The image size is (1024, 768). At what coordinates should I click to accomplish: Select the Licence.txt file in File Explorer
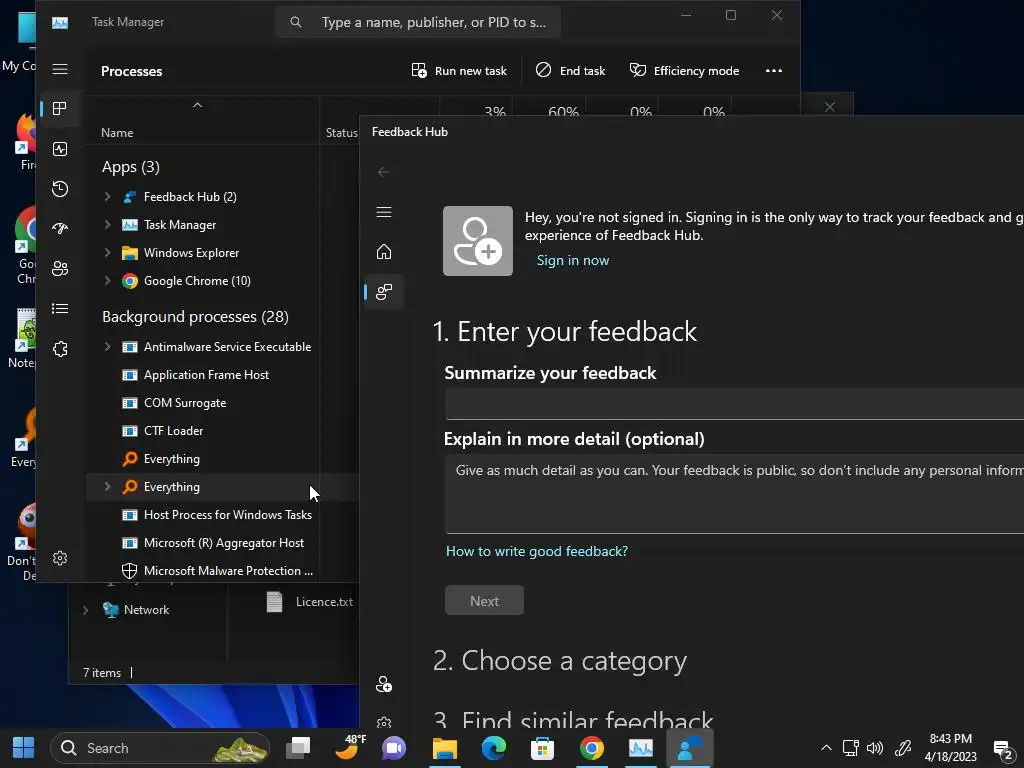[x=310, y=601]
